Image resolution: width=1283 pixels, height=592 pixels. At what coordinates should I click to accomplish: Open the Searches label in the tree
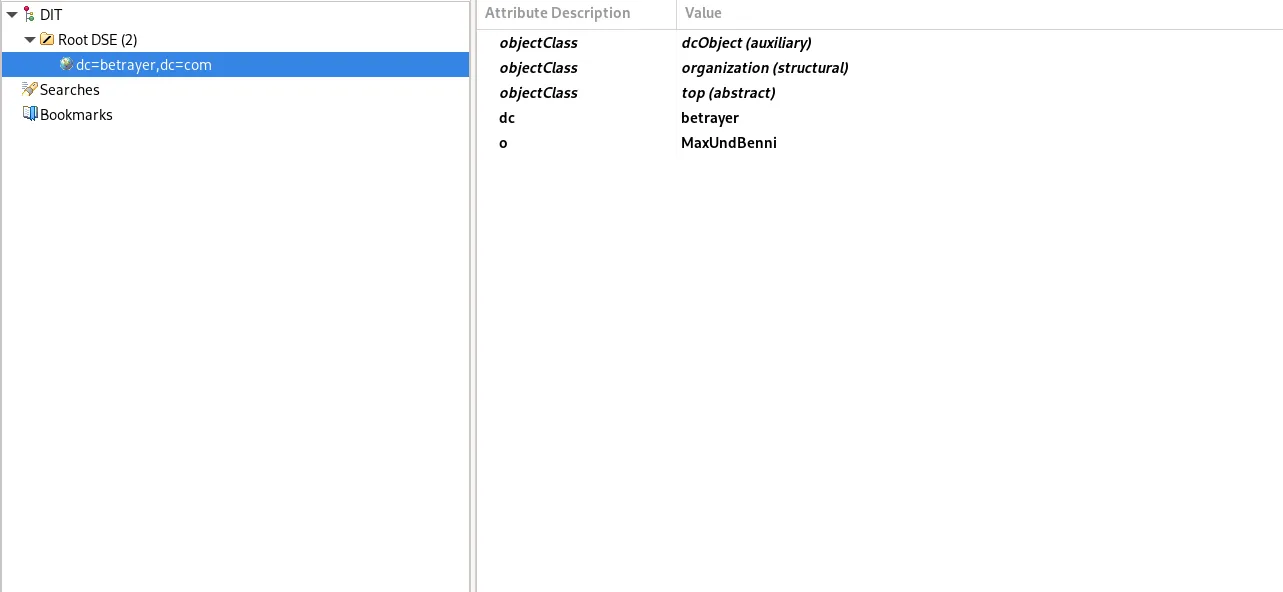69,90
